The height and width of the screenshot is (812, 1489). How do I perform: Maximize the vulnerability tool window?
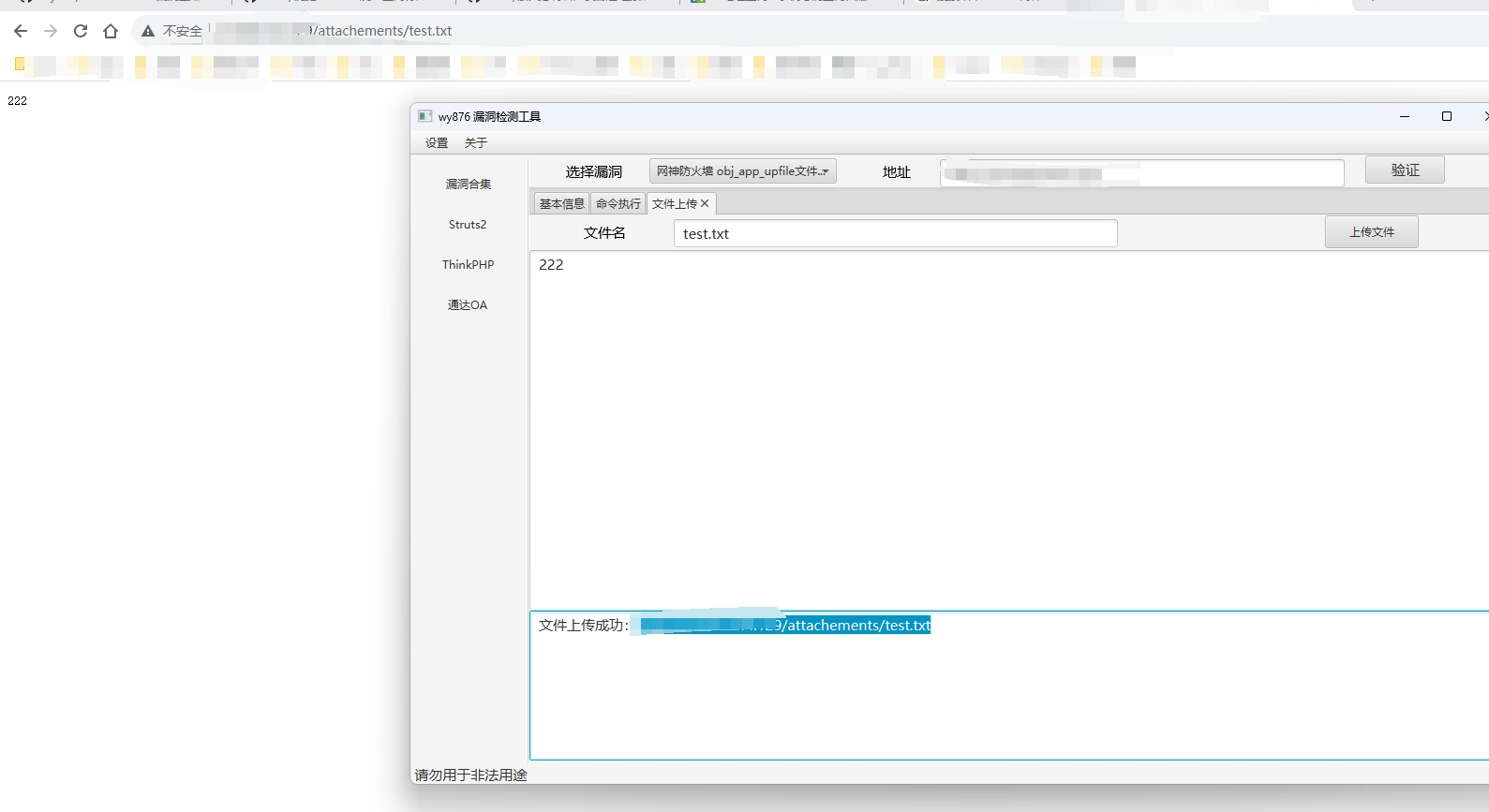(x=1446, y=116)
